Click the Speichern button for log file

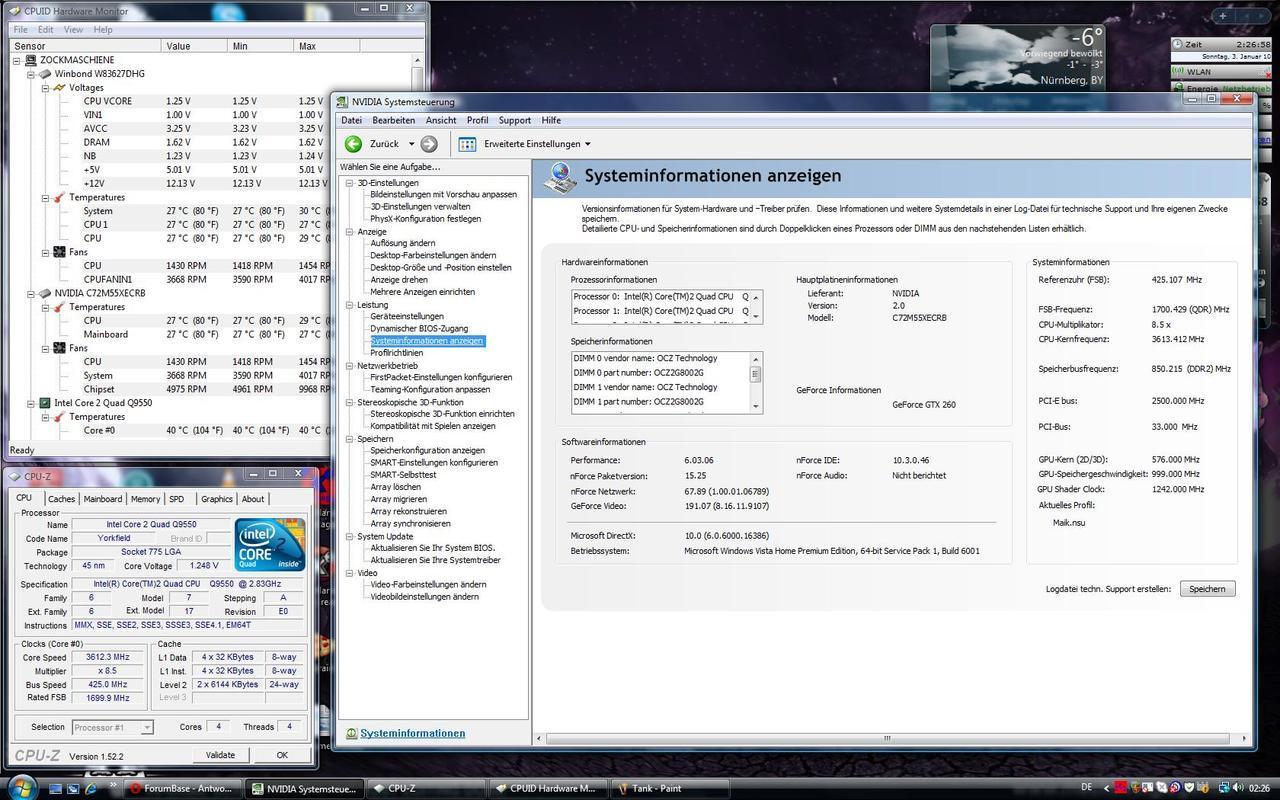(x=1207, y=589)
